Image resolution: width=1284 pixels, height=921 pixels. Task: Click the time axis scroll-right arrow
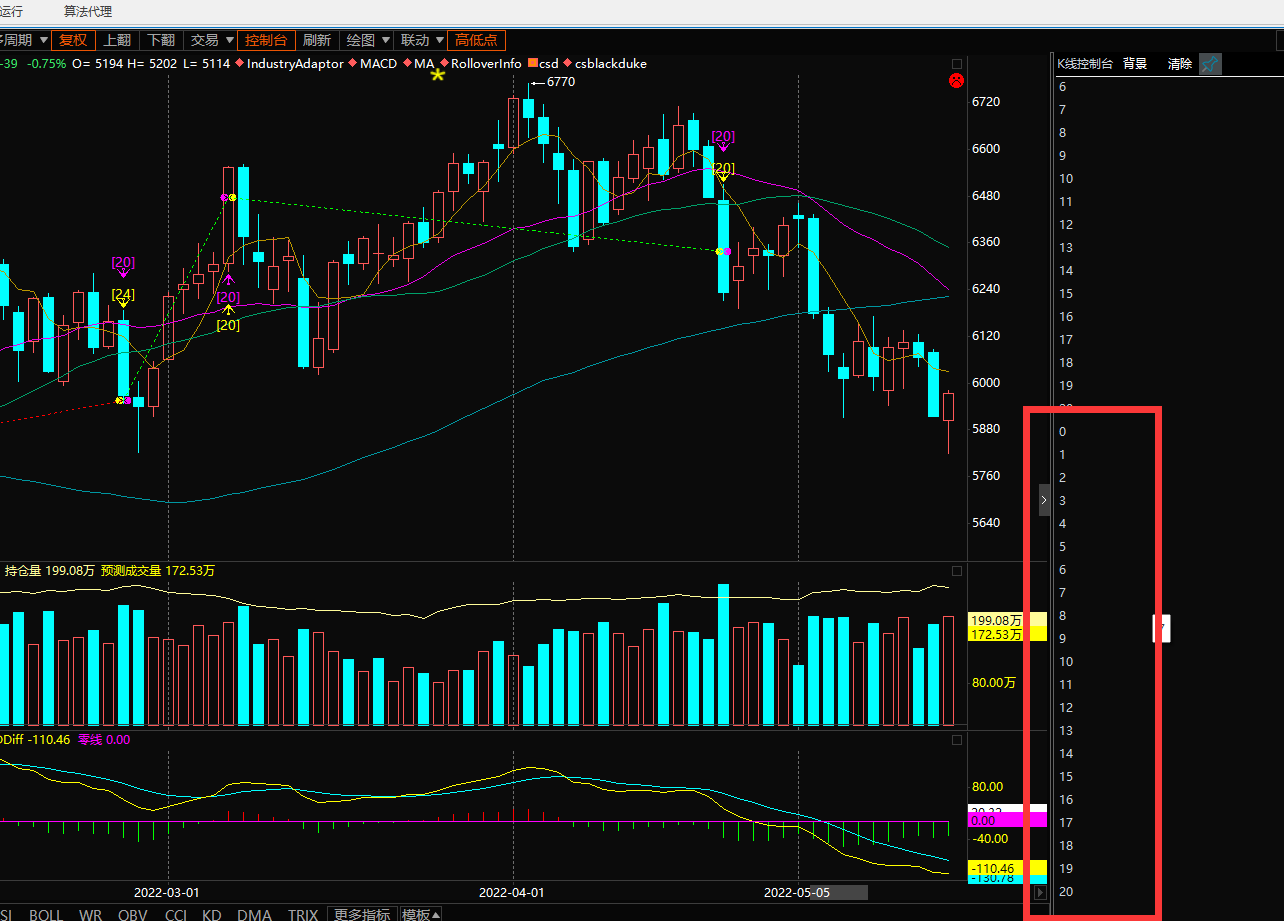click(x=1040, y=892)
